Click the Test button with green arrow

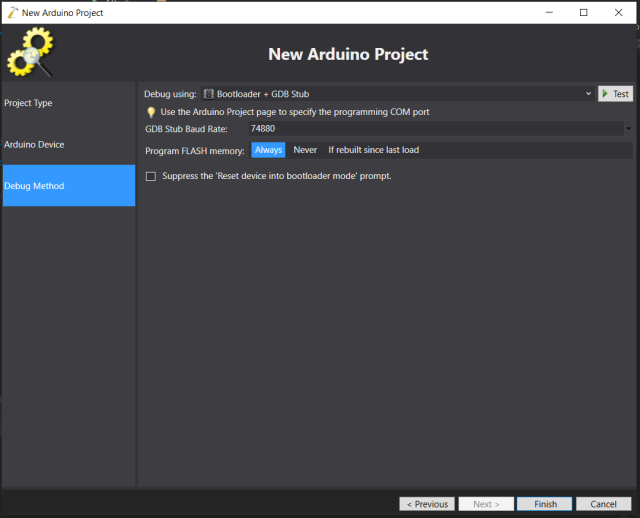click(x=615, y=94)
